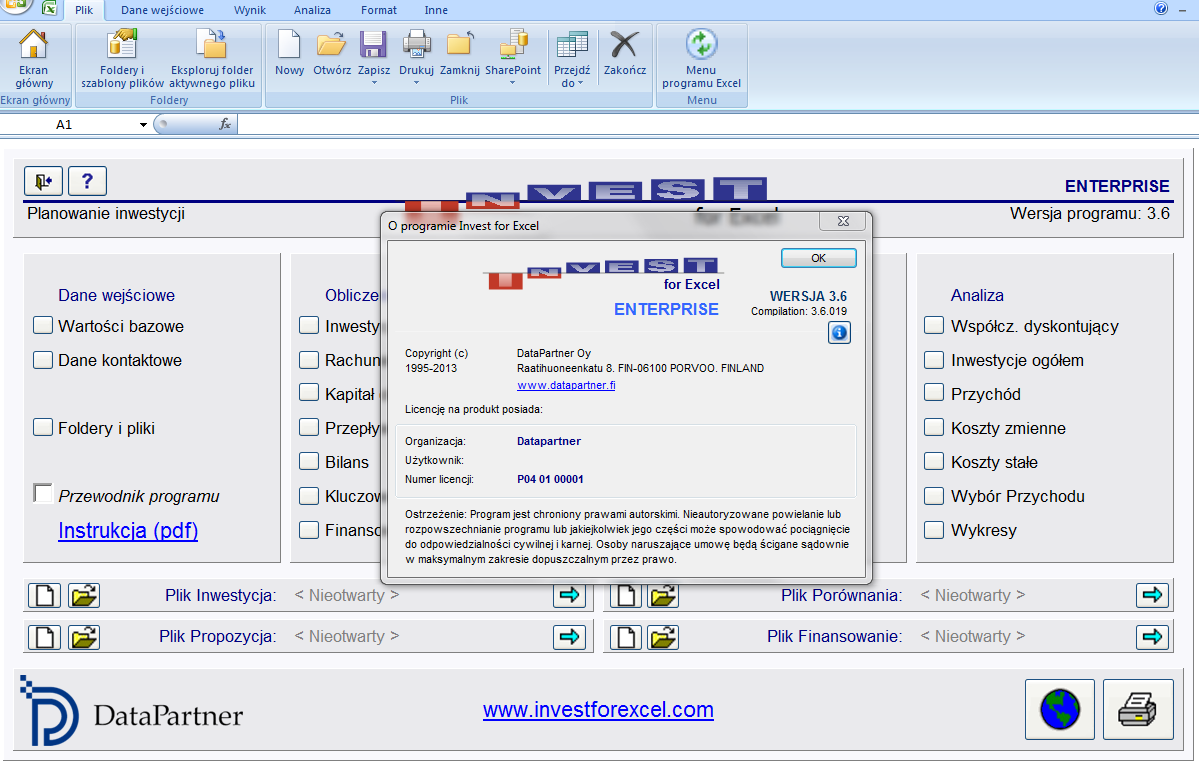Click the Name Box showing A1

click(x=64, y=125)
